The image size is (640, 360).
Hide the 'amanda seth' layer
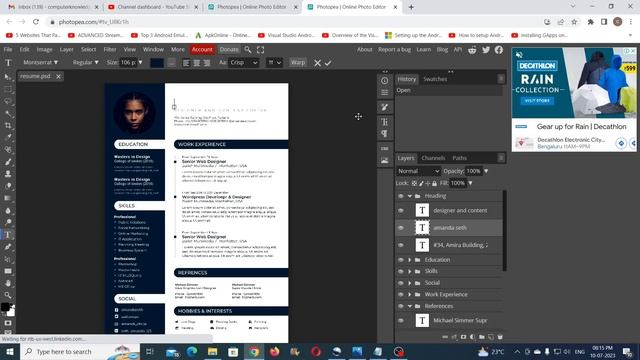(x=401, y=228)
